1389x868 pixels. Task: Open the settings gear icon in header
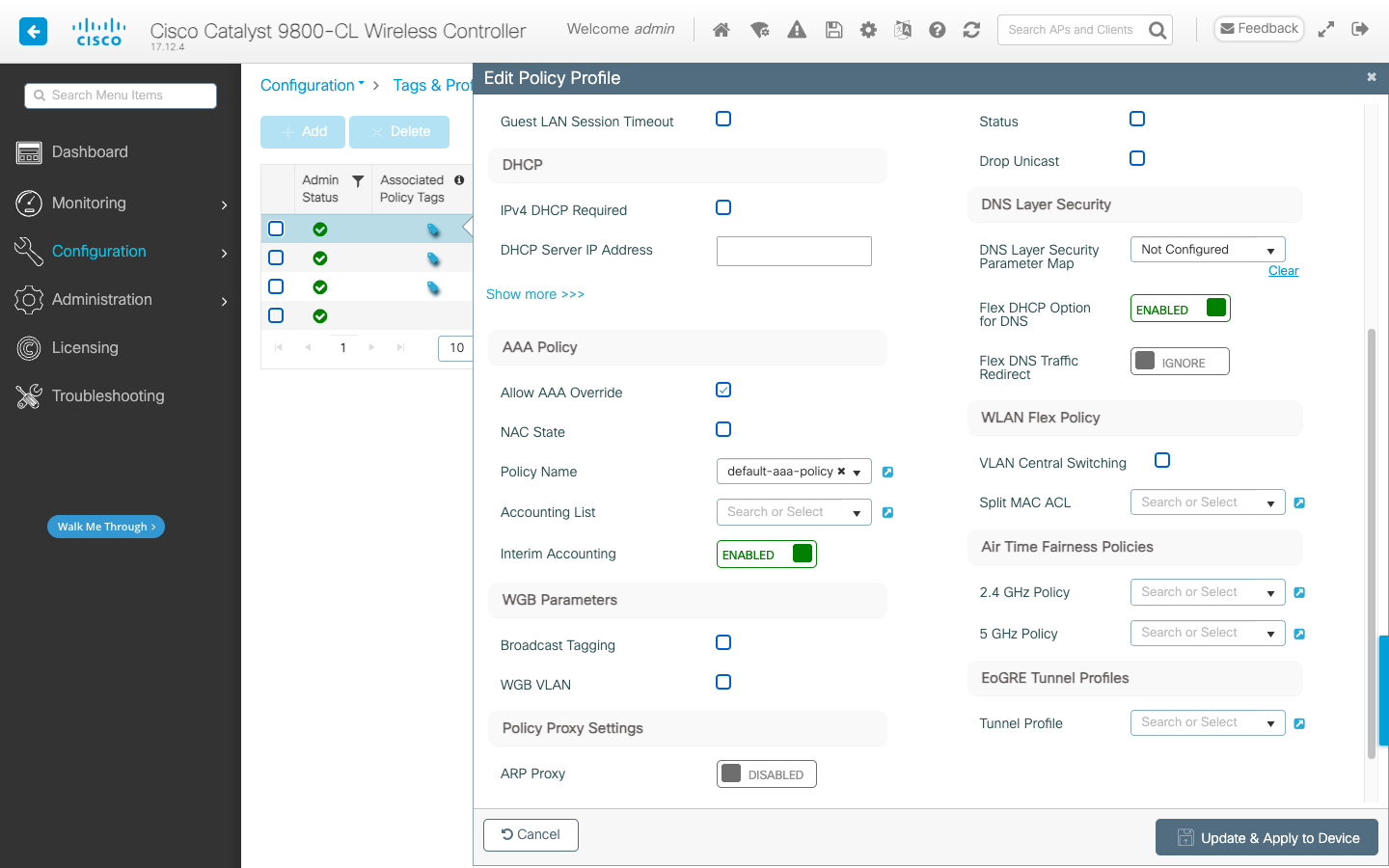pyautogui.click(x=868, y=29)
